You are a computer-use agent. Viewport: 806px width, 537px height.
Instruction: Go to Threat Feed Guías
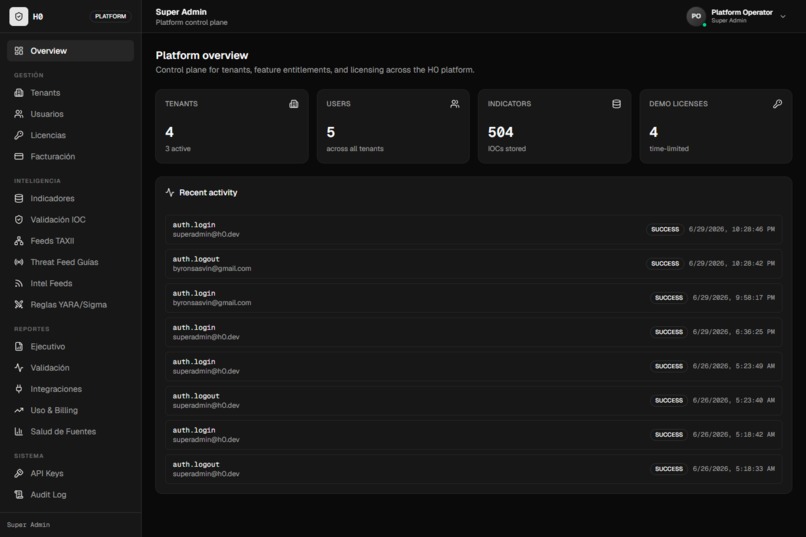coord(70,262)
